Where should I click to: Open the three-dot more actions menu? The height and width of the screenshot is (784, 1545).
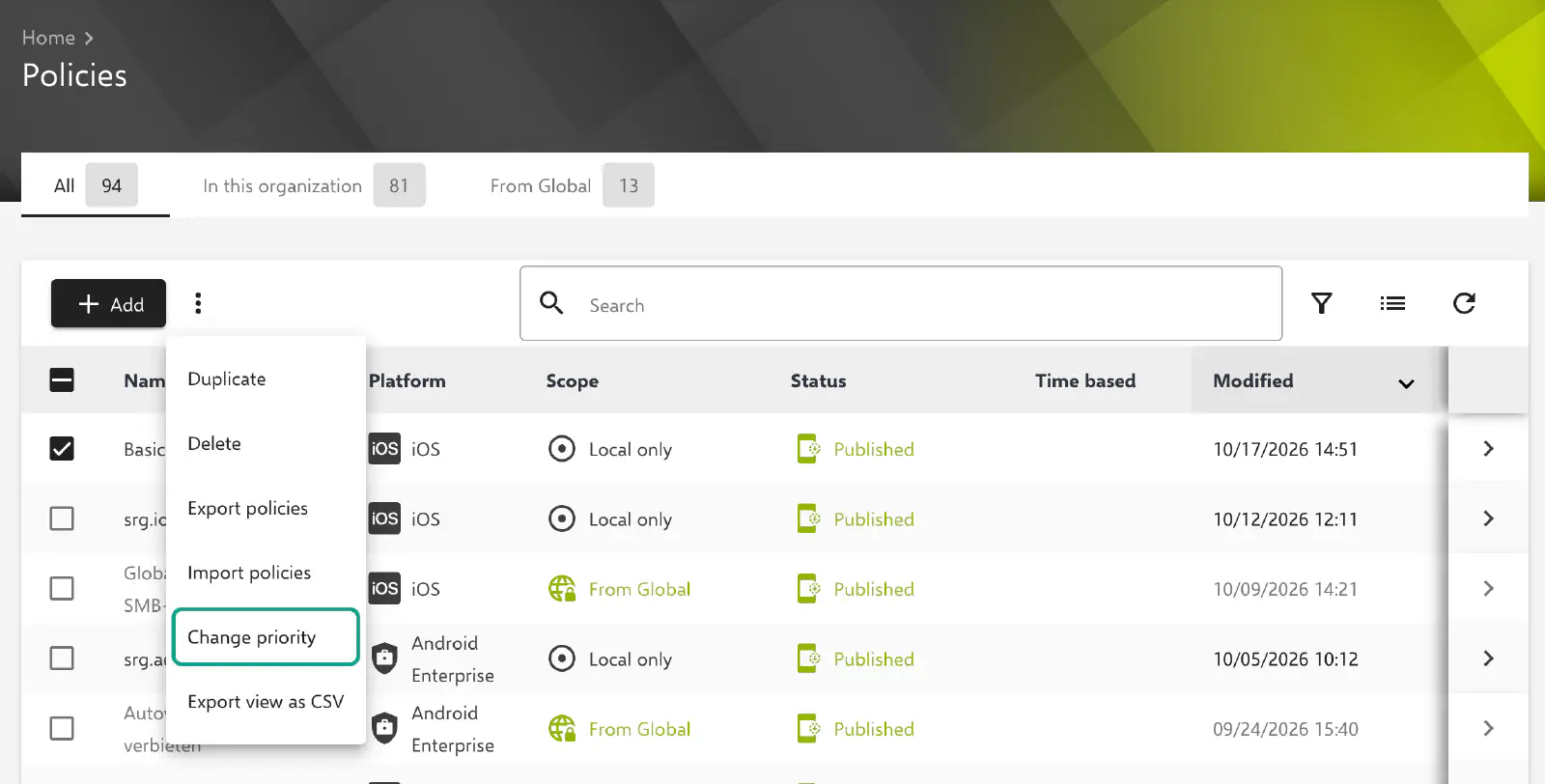click(198, 303)
